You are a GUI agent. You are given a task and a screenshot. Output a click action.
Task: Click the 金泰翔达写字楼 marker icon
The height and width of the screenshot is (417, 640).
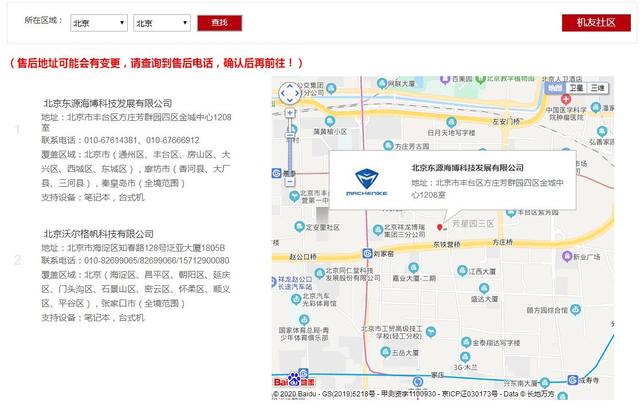coord(466,342)
